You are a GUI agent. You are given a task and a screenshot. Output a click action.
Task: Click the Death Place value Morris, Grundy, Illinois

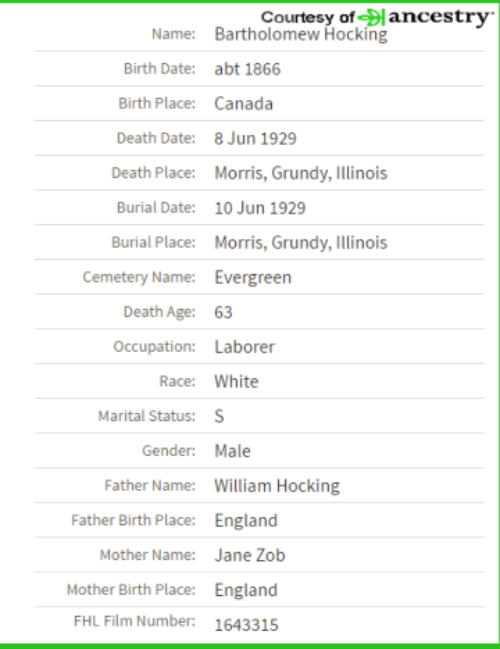pos(301,173)
